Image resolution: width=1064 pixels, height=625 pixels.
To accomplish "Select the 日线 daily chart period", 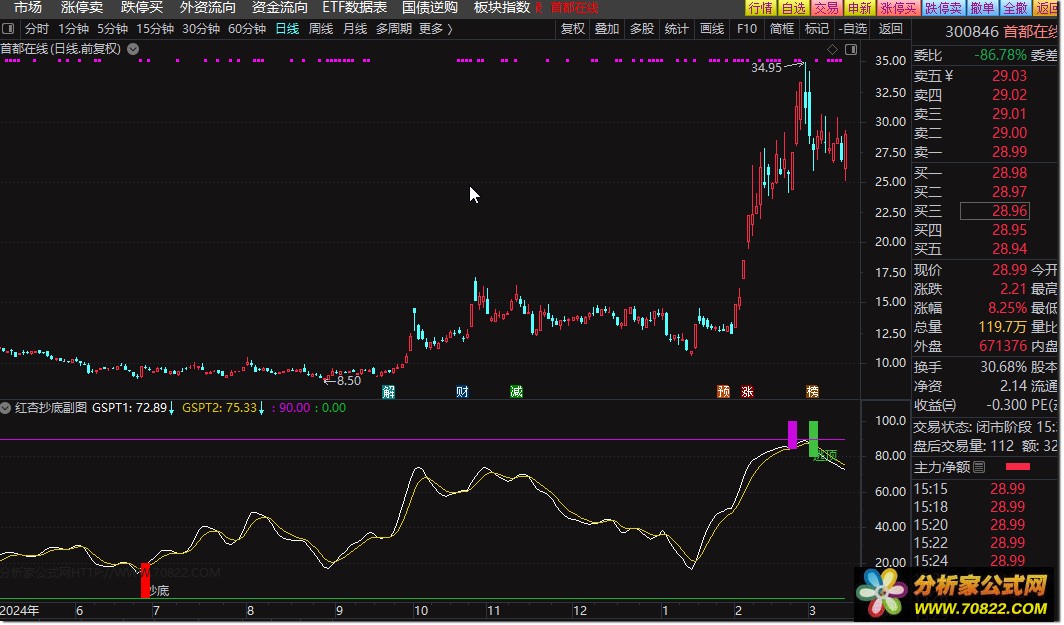I will pyautogui.click(x=287, y=29).
